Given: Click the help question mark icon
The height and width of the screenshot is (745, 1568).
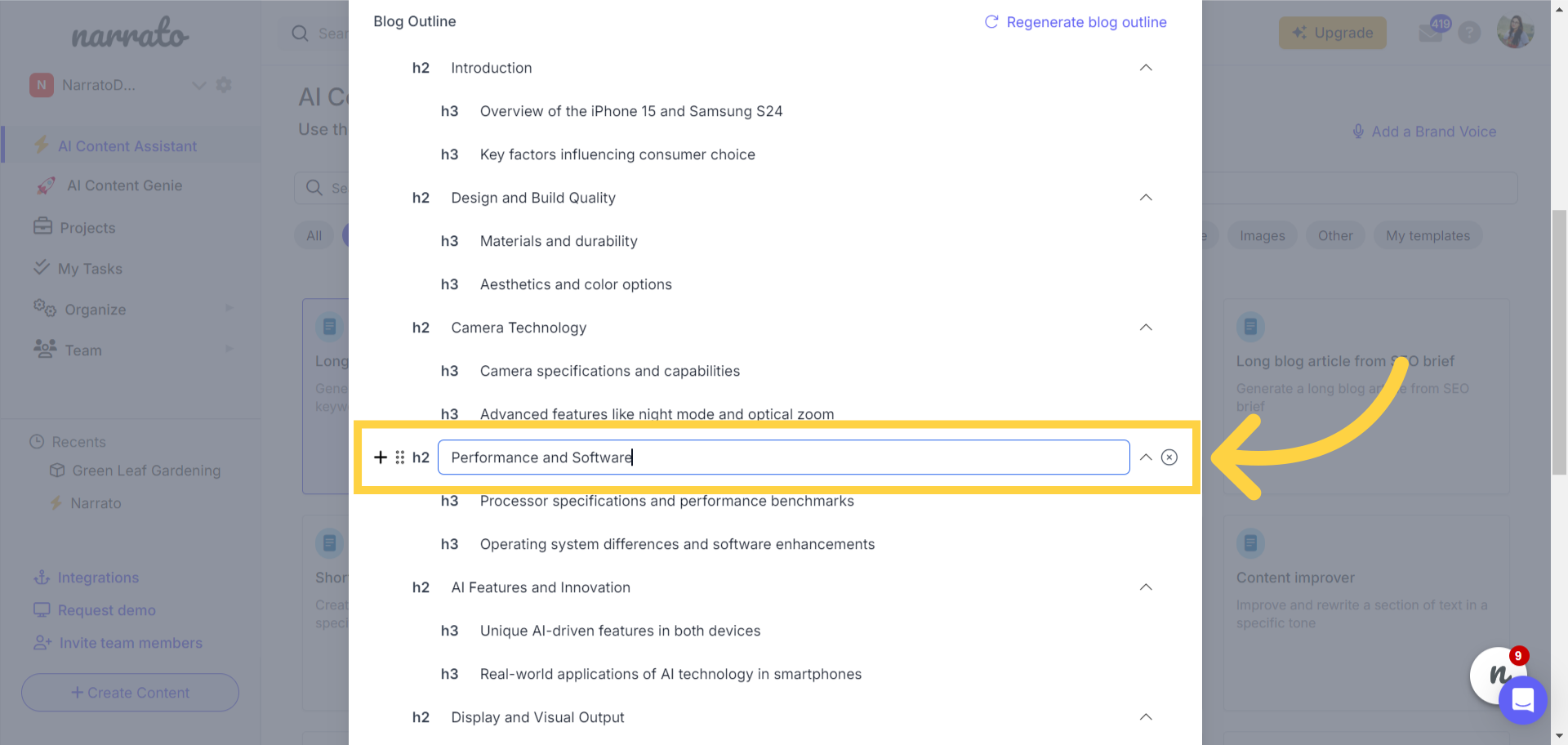Looking at the screenshot, I should point(1470,33).
